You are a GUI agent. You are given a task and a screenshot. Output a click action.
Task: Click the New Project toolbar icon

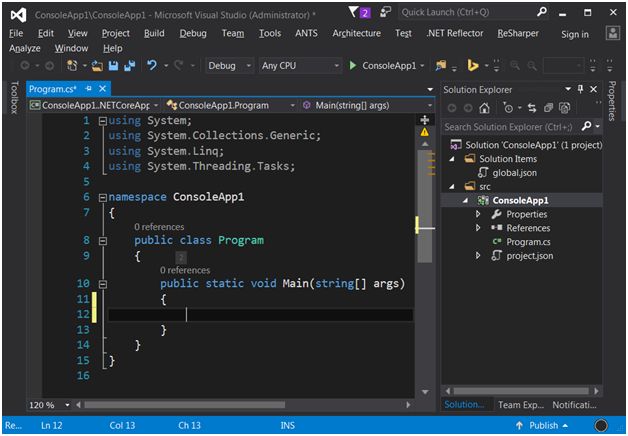[x=72, y=66]
